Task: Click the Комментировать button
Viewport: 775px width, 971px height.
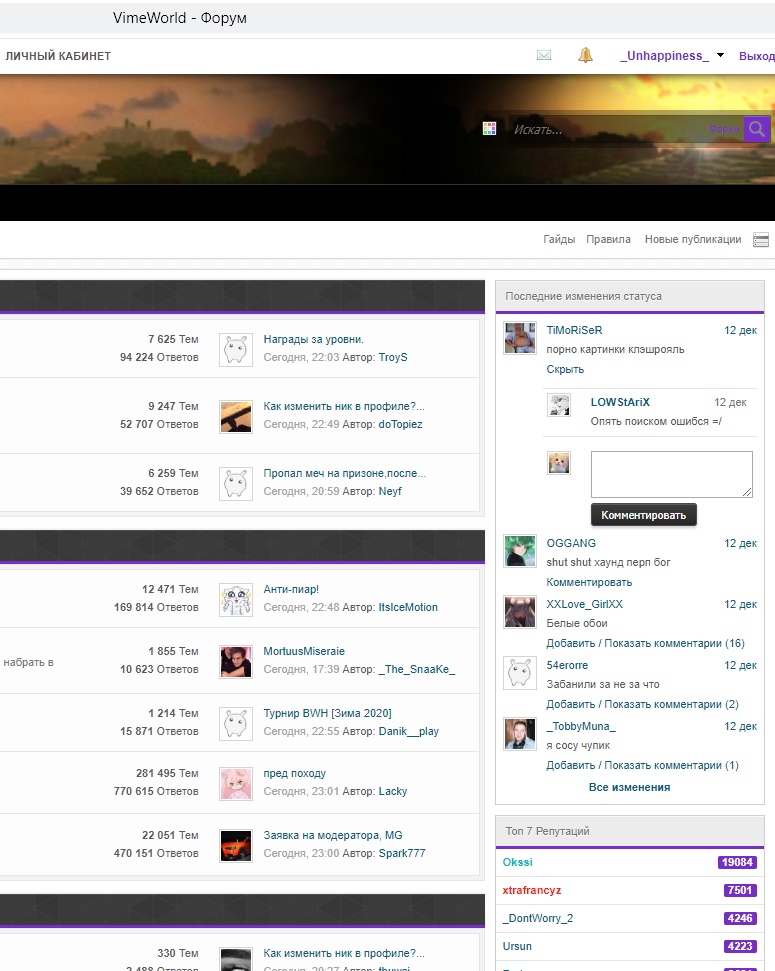Action: tap(644, 515)
